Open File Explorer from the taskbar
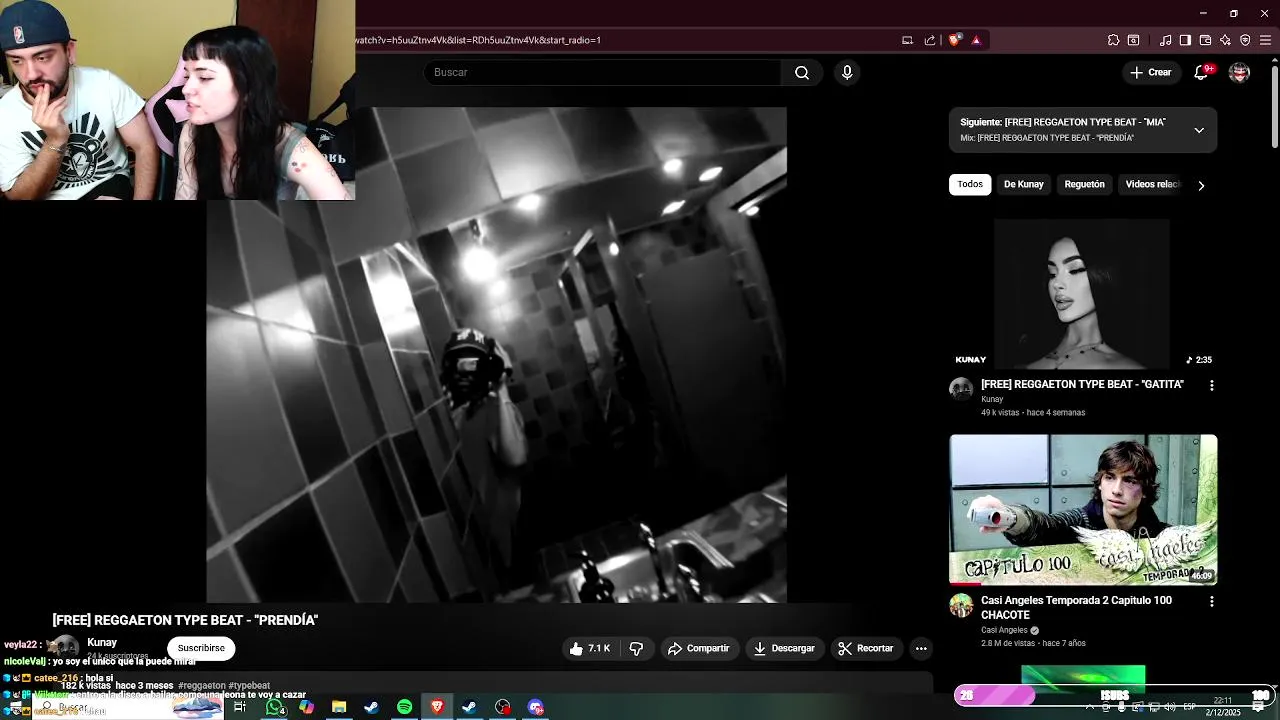This screenshot has width=1280, height=720. [339, 707]
